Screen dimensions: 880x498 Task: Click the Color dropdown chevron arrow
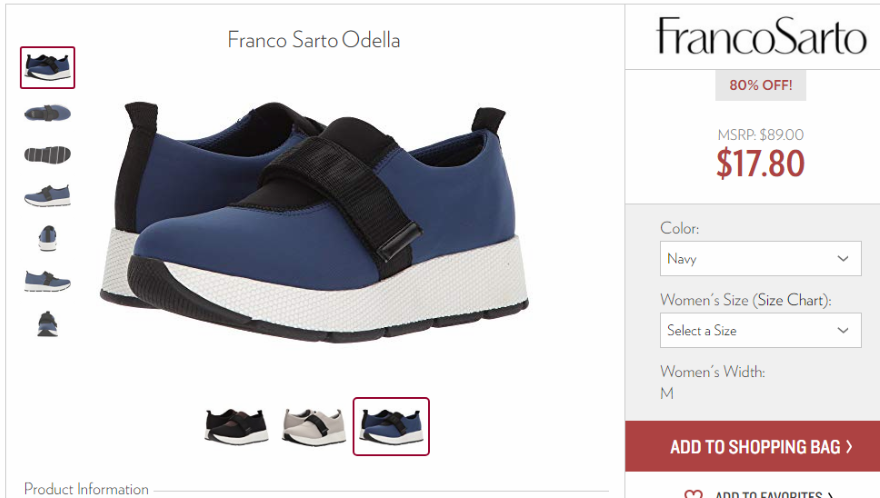click(x=843, y=258)
